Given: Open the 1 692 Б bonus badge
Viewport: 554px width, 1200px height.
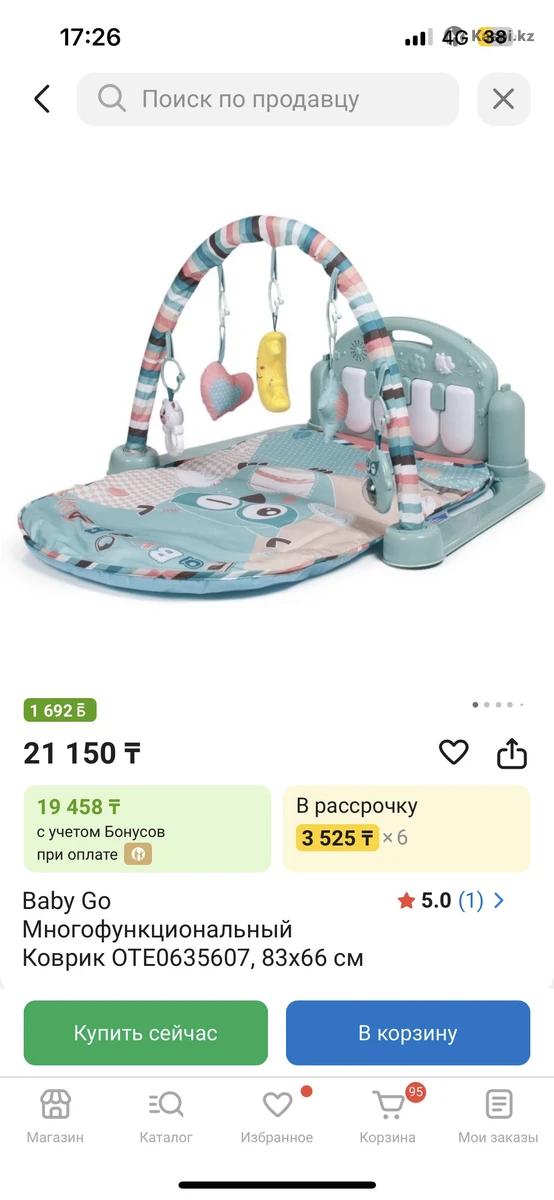Looking at the screenshot, I should point(60,710).
